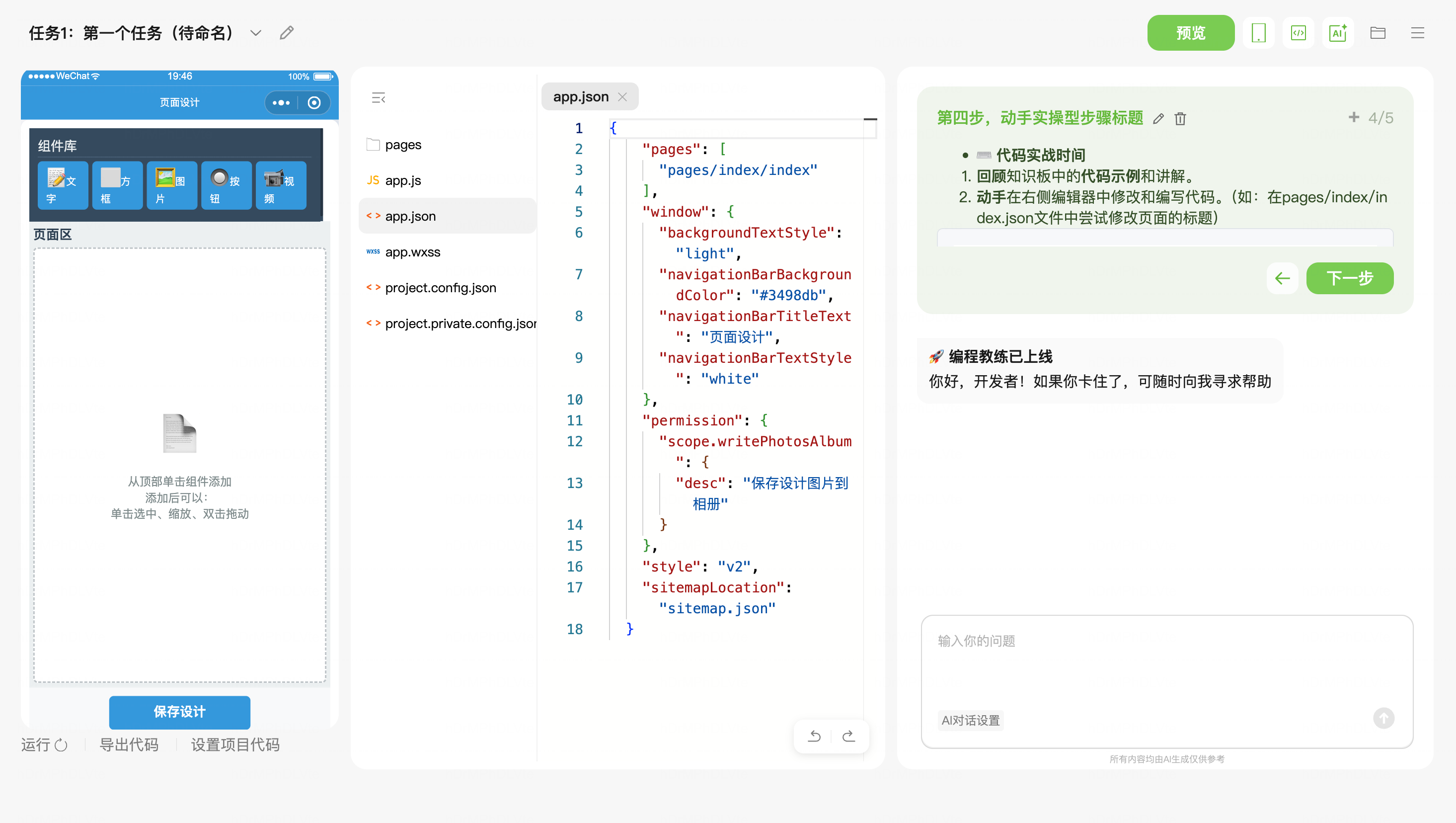The width and height of the screenshot is (1456, 823).
Task: Expand the task name dropdown chevron
Action: pos(255,33)
